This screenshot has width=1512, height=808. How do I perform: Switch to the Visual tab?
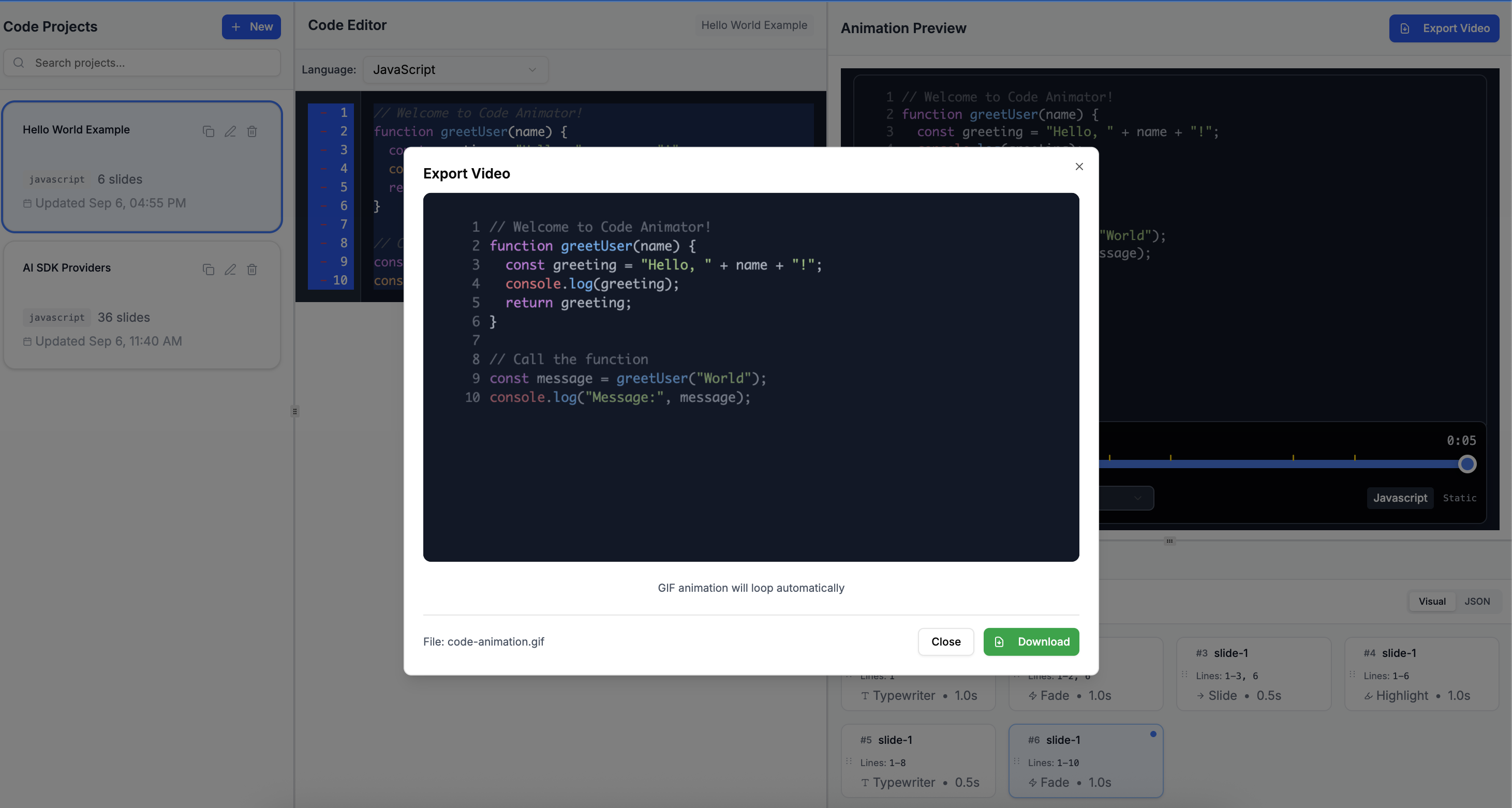(1432, 601)
